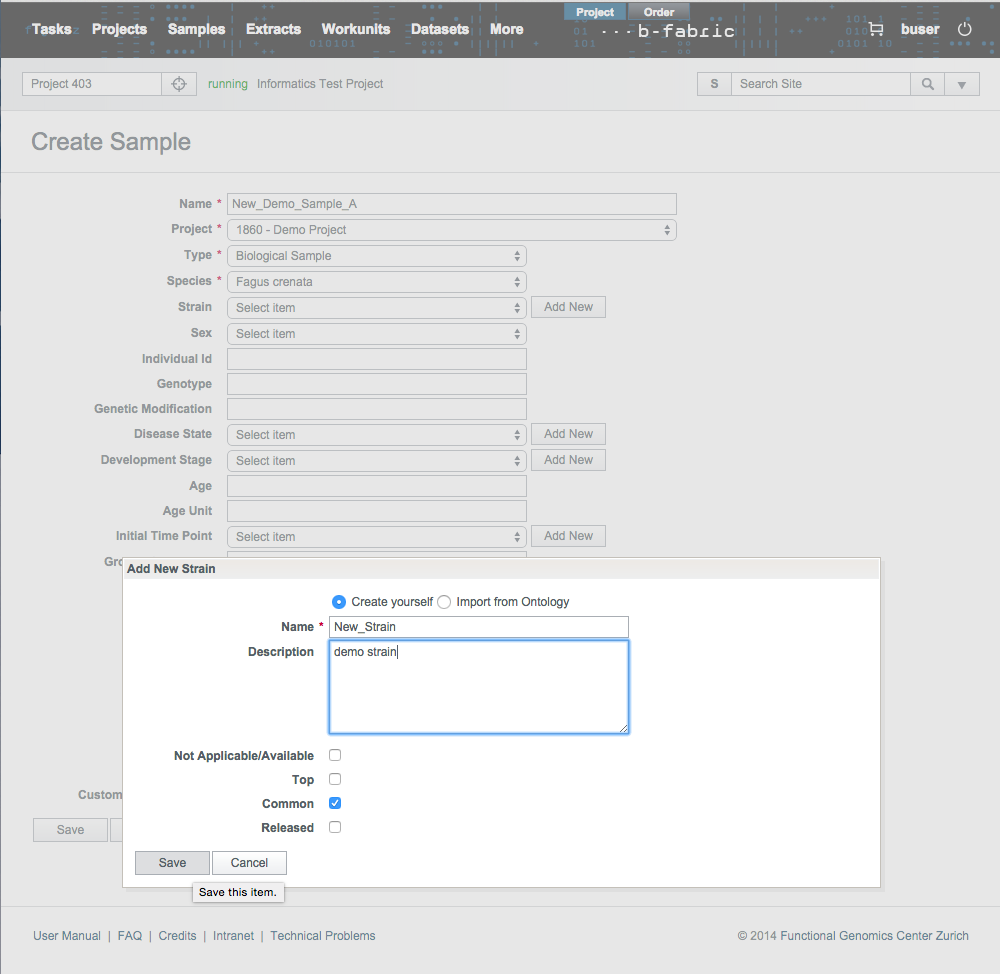
Task: Click the magnifier search icon
Action: (928, 84)
